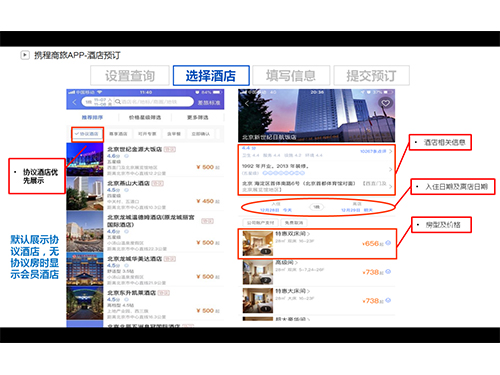Toggle the checked 协议酒店 filter chip
The height and width of the screenshot is (375, 500).
87,134
